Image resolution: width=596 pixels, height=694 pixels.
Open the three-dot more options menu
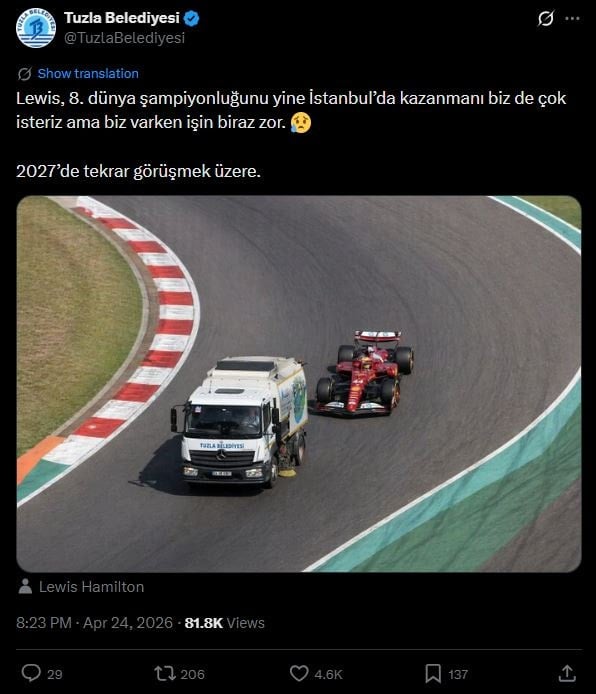pyautogui.click(x=573, y=18)
